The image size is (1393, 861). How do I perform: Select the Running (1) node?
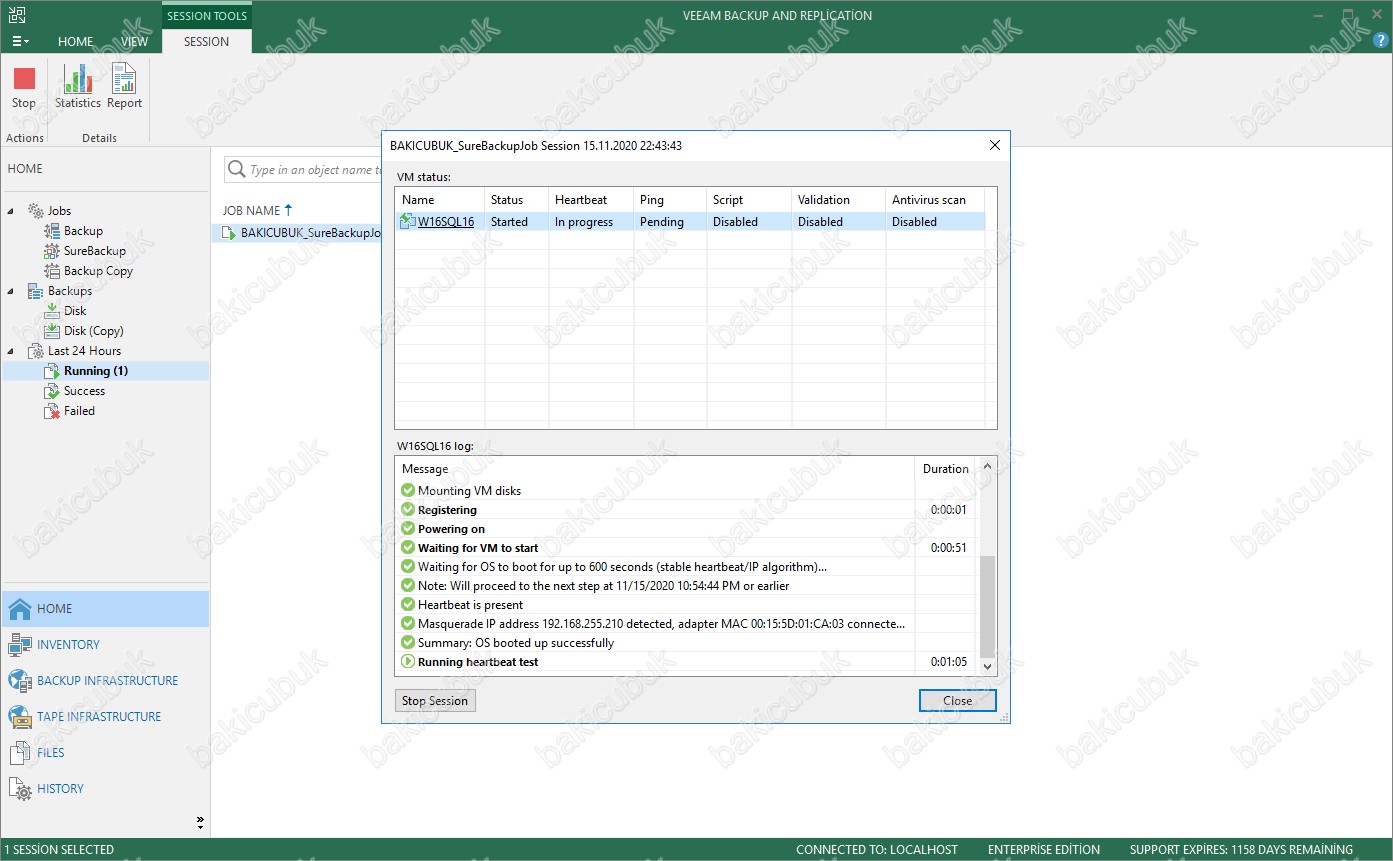[x=95, y=371]
